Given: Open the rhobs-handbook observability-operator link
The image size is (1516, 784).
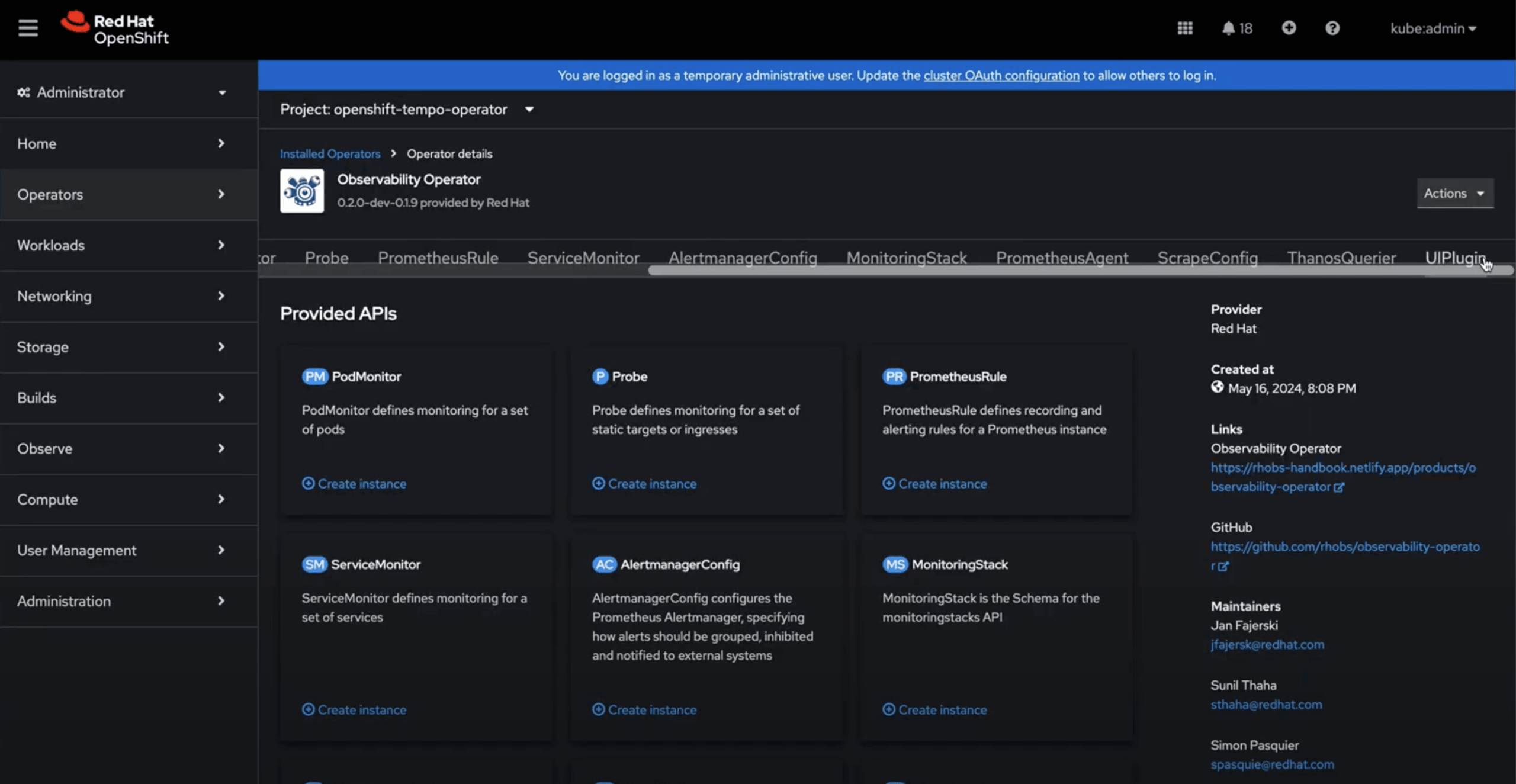Looking at the screenshot, I should coord(1343,477).
